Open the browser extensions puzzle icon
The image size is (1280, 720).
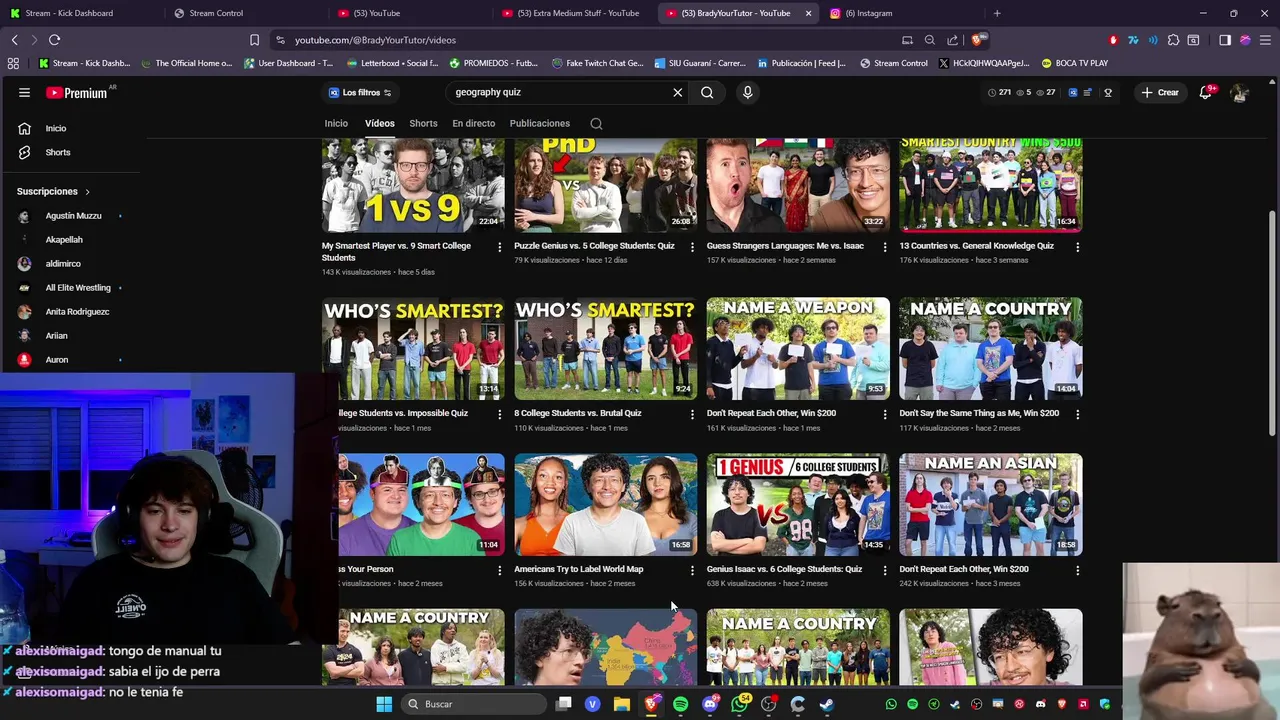pos(1173,40)
